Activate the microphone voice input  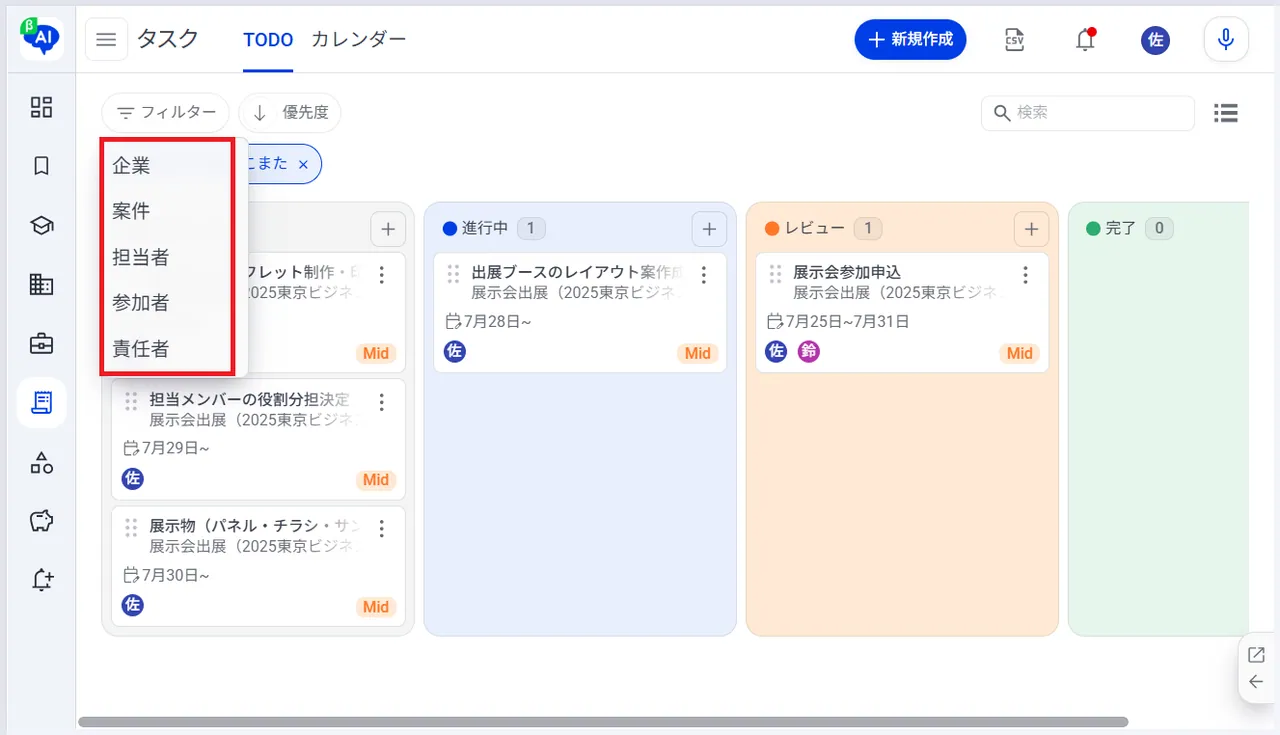point(1225,40)
